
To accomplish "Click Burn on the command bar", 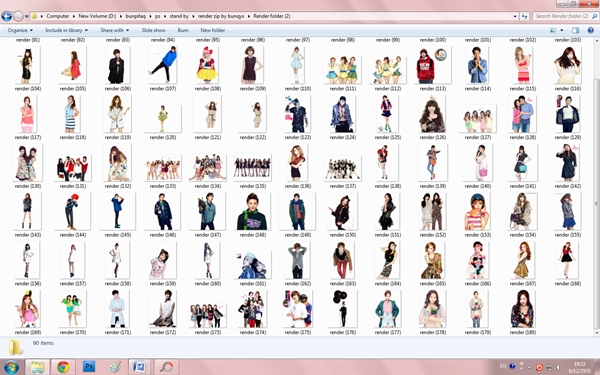I will 183,30.
